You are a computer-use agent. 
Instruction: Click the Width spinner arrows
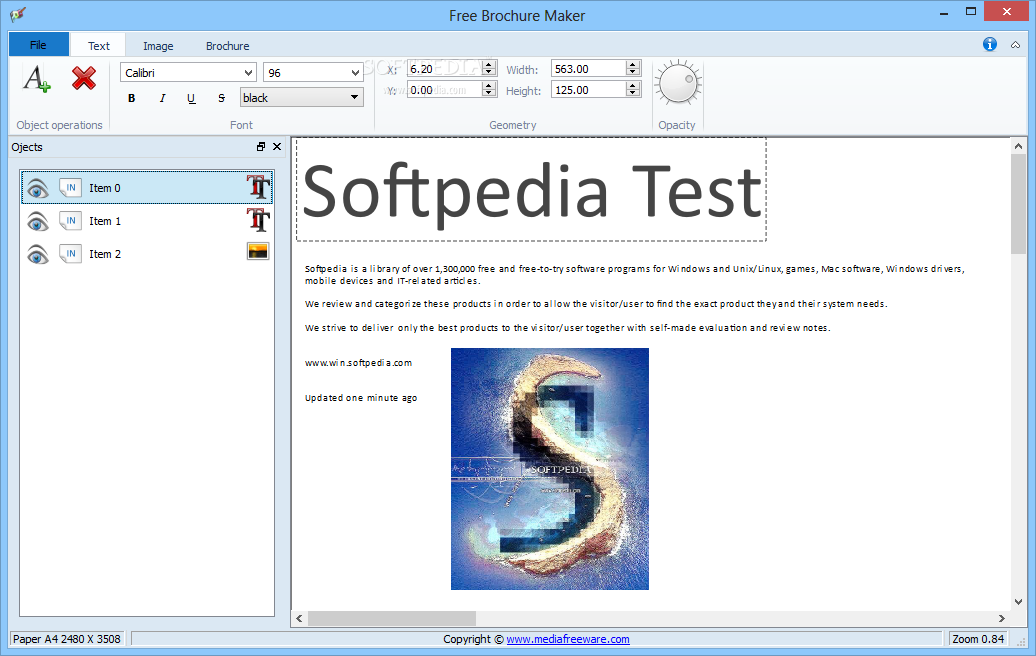(633, 69)
